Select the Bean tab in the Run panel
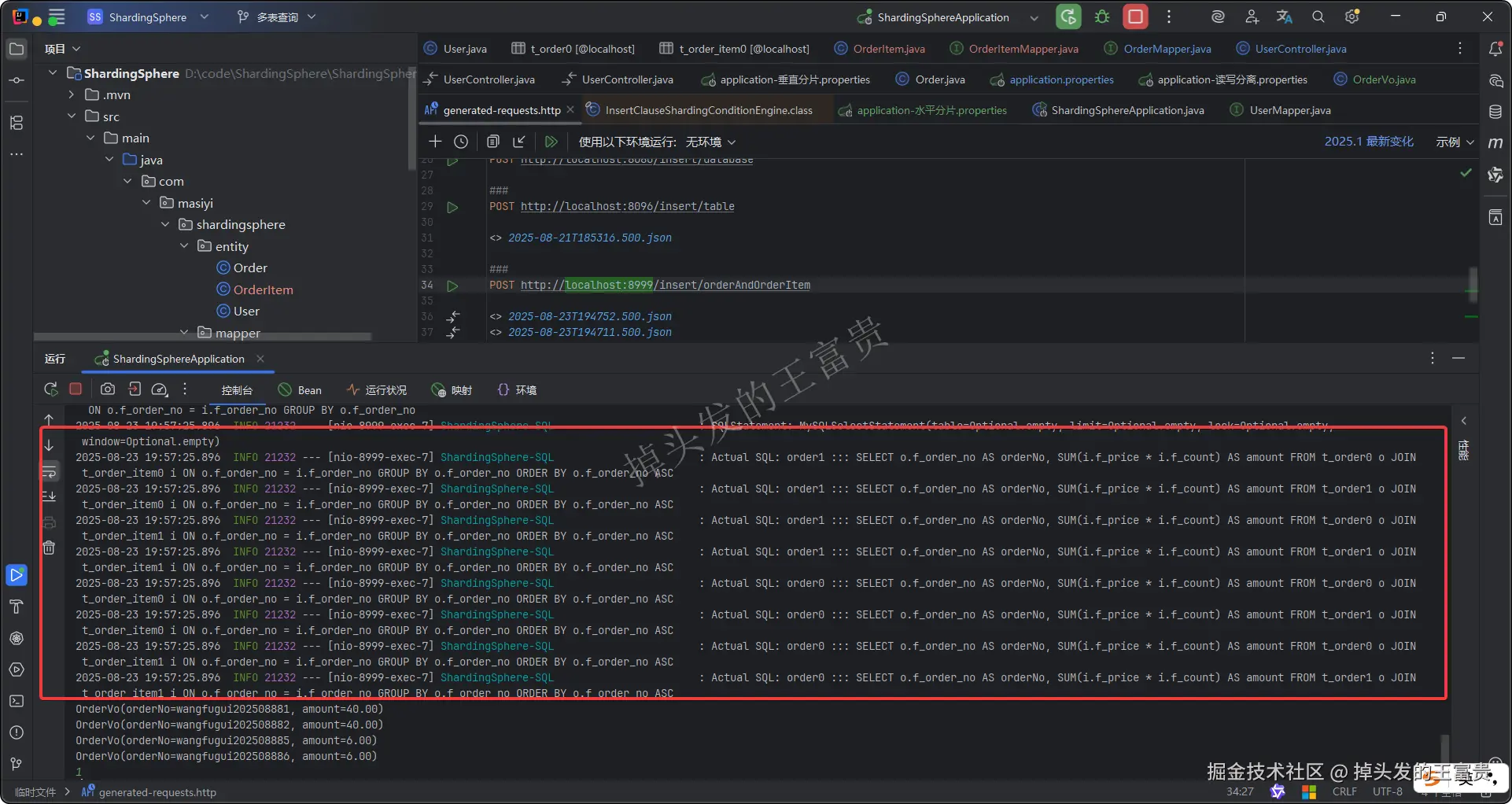This screenshot has width=1512, height=804. (x=300, y=389)
